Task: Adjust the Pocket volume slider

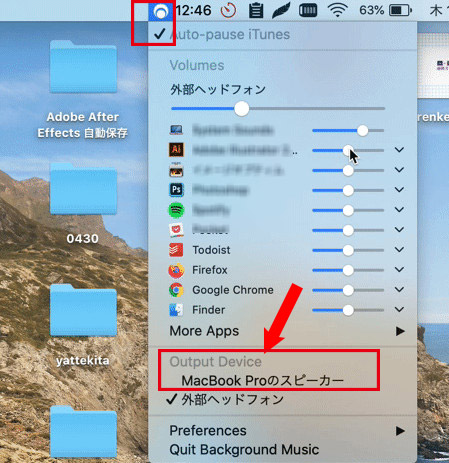Action: pyautogui.click(x=348, y=230)
